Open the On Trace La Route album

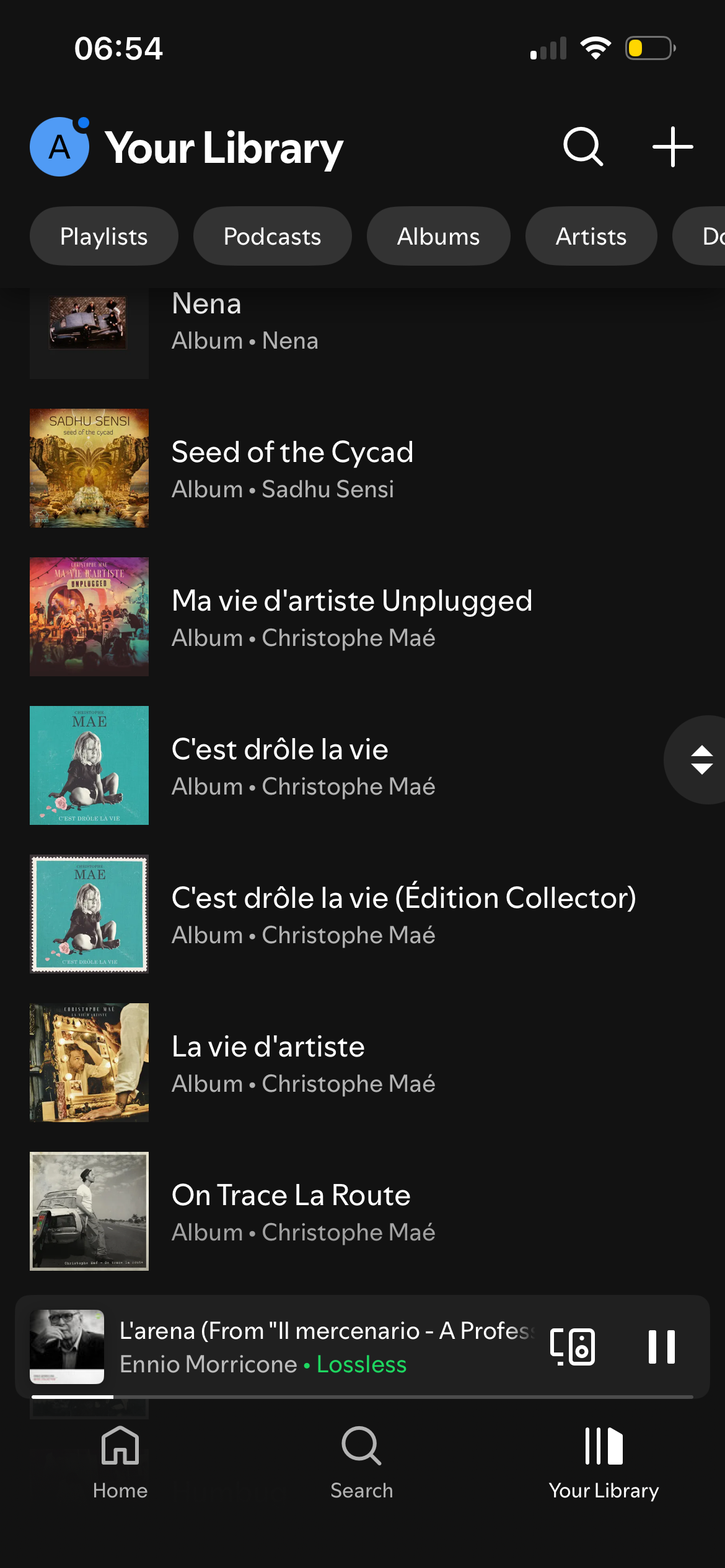click(x=291, y=1211)
